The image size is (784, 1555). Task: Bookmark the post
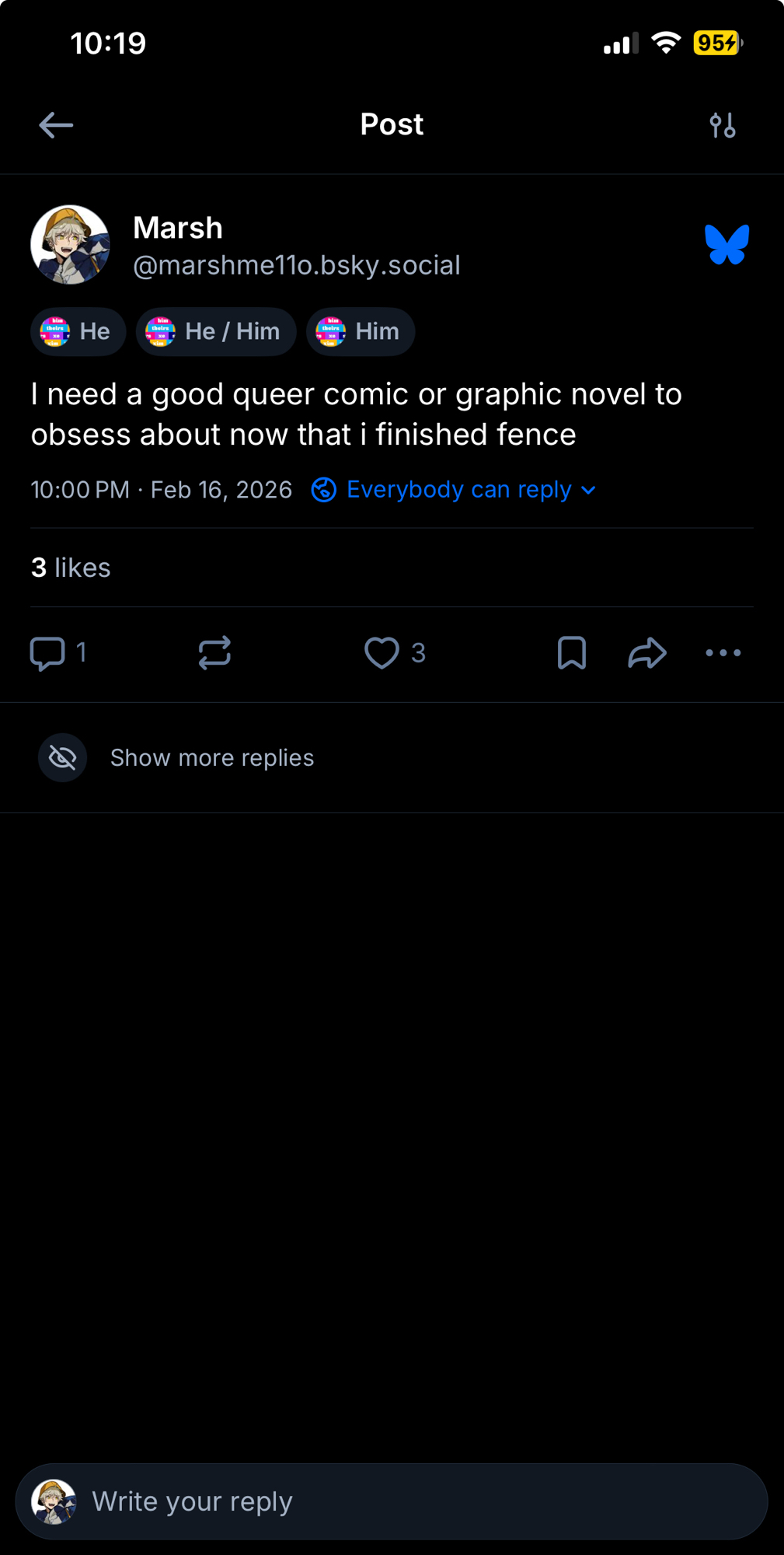[572, 653]
